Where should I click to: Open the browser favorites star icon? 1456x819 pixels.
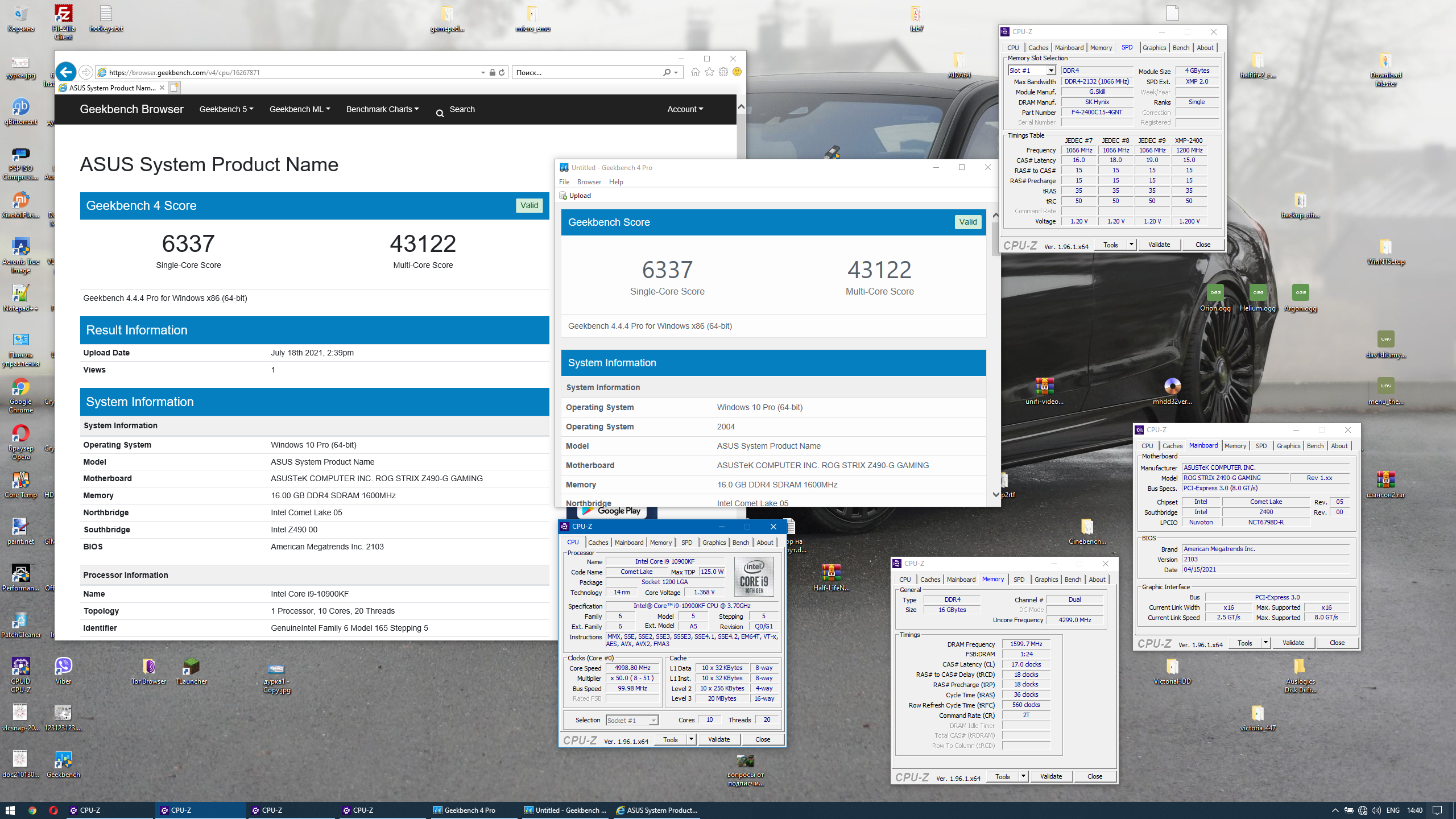pos(709,72)
